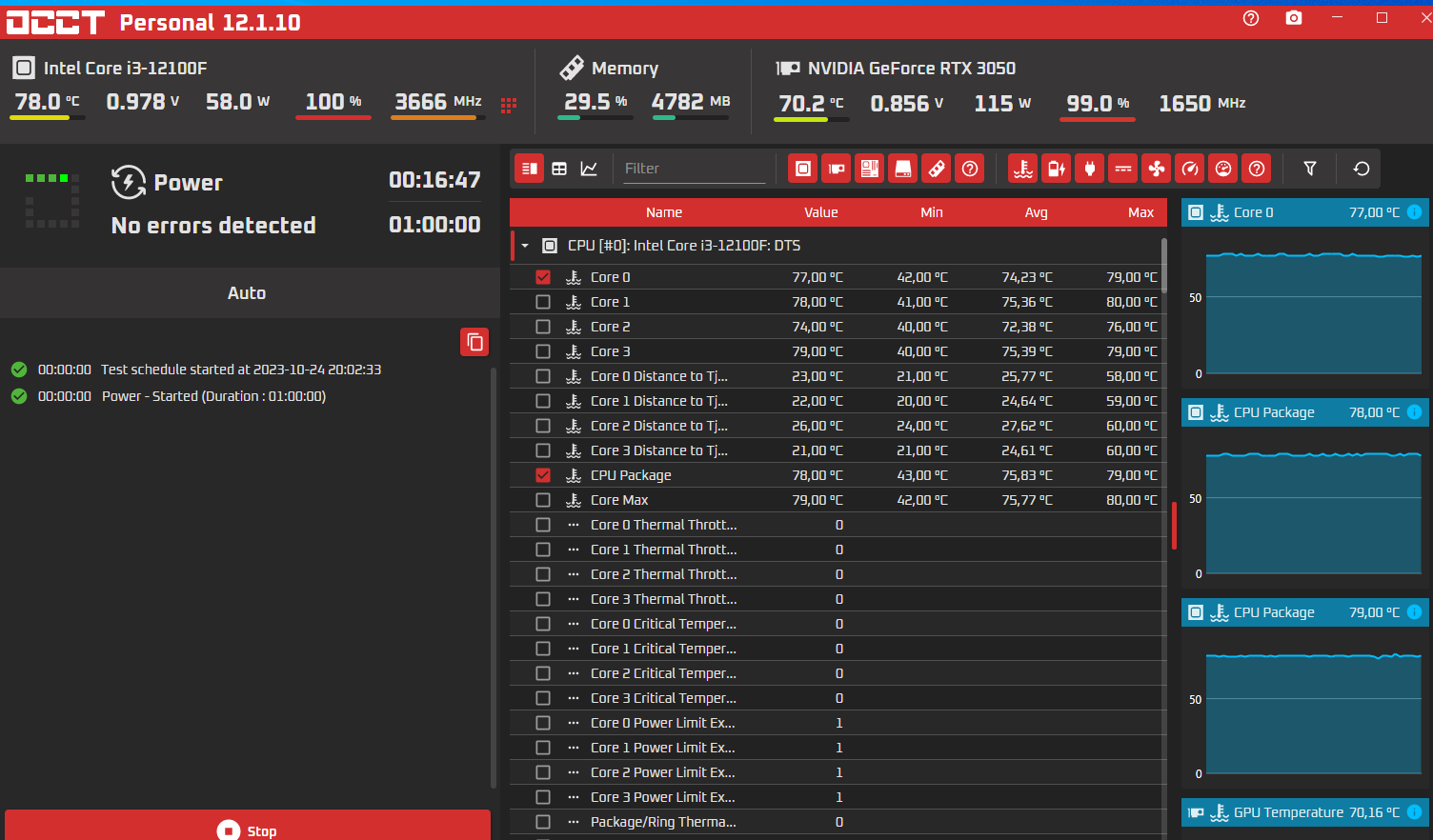
Task: Toggle the temperature sensor type filter
Action: click(1022, 169)
